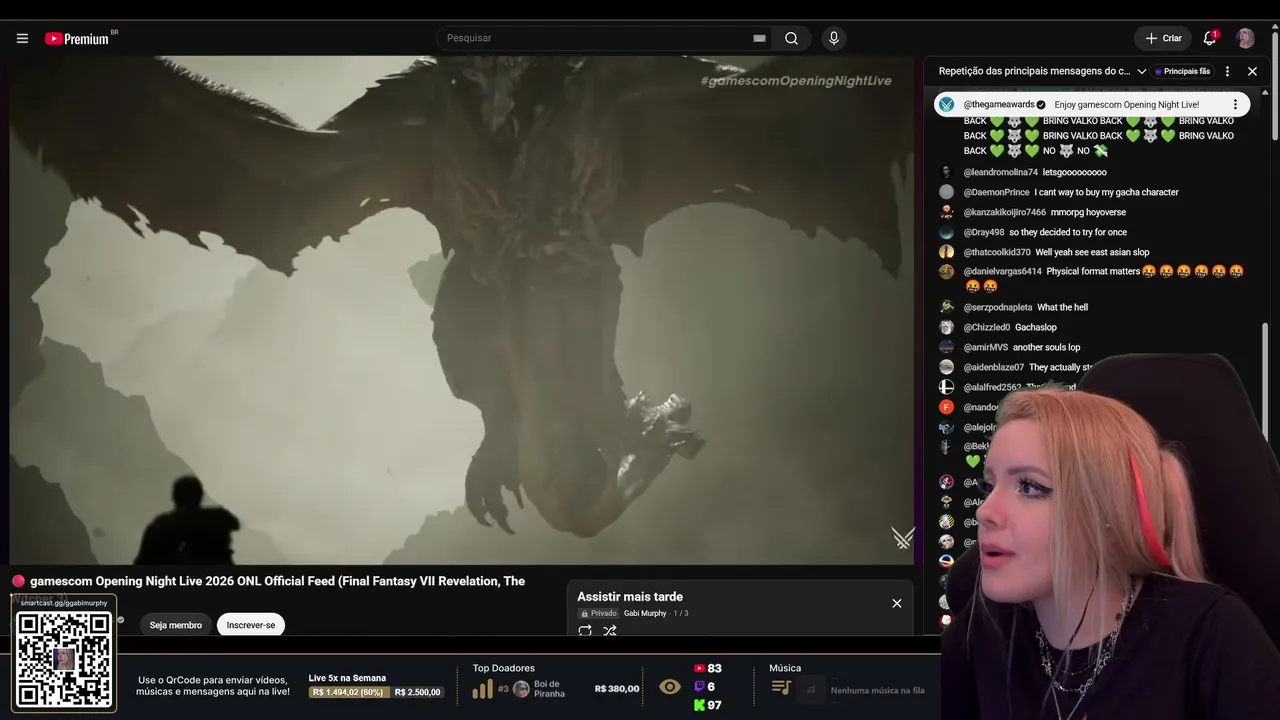Click the orange F avatar in chat
1280x720 pixels.
point(946,407)
